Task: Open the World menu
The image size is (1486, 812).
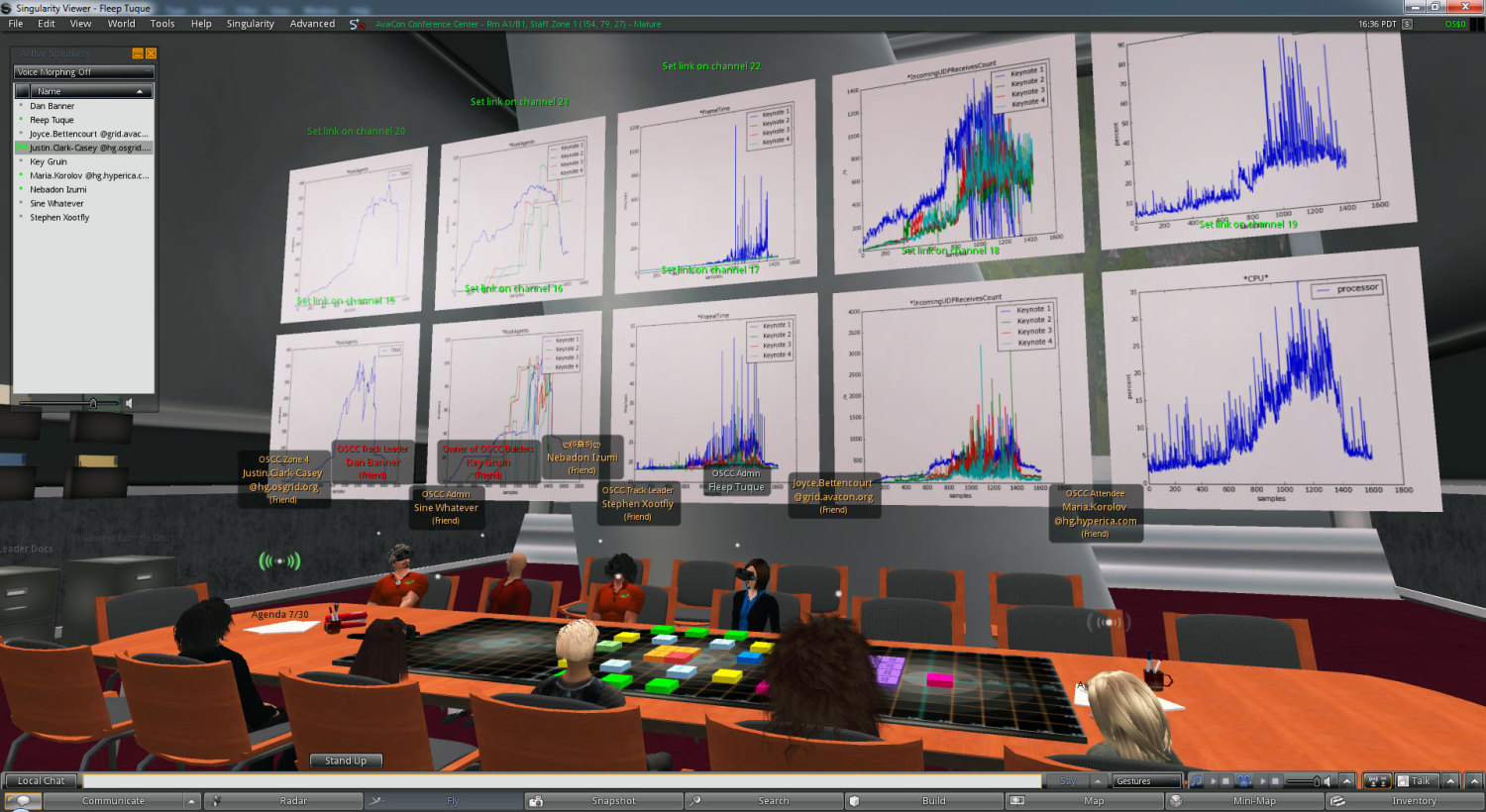Action: click(x=121, y=24)
